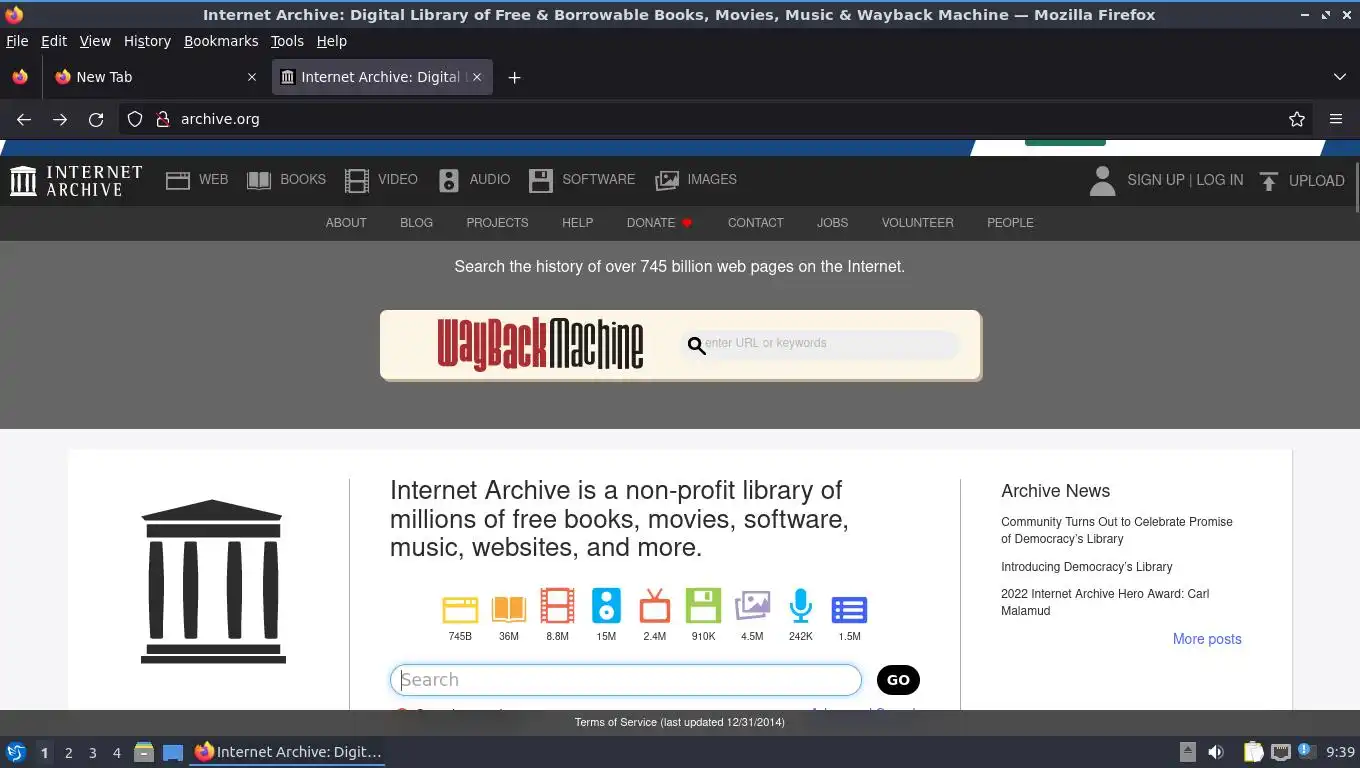Image resolution: width=1360 pixels, height=768 pixels.
Task: Click the DONATE link with heart
Action: click(660, 223)
